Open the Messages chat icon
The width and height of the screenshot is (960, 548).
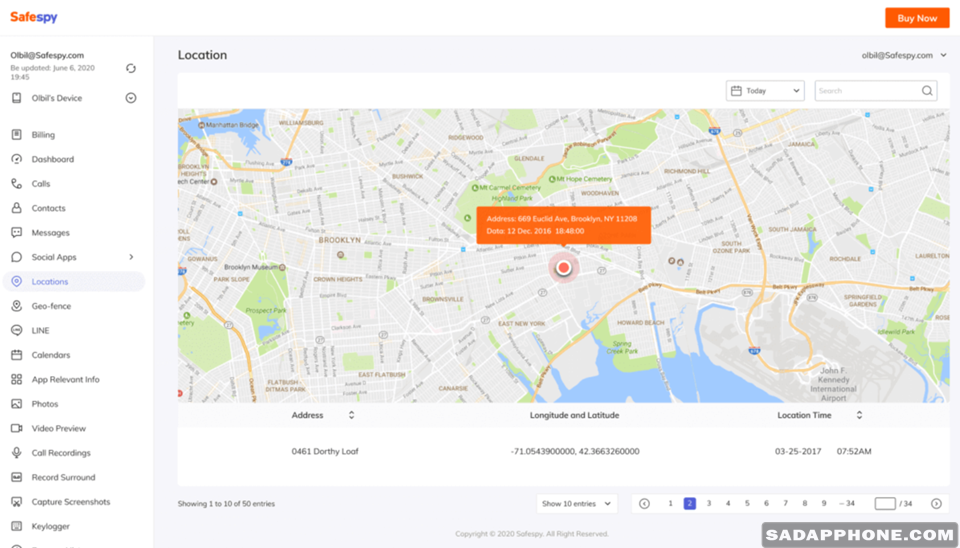point(17,233)
